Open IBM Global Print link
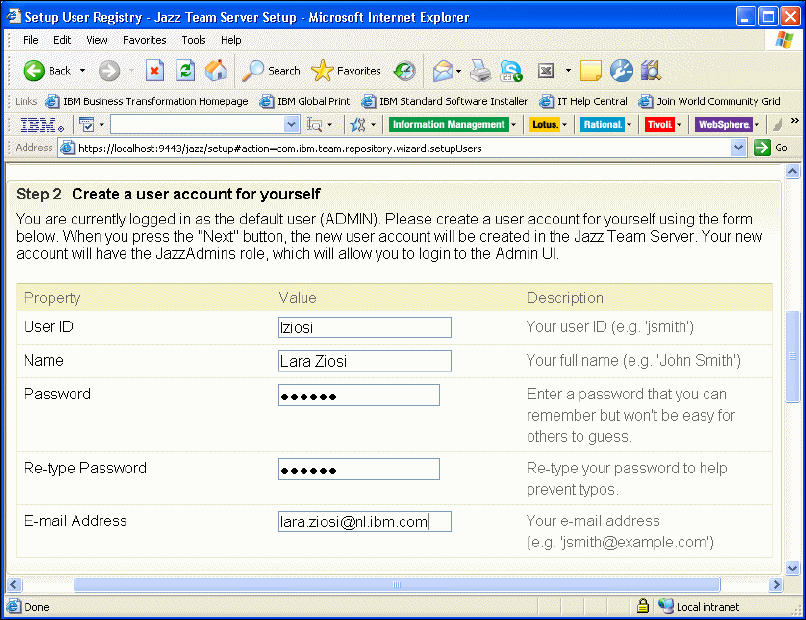The image size is (806, 620). coord(305,101)
